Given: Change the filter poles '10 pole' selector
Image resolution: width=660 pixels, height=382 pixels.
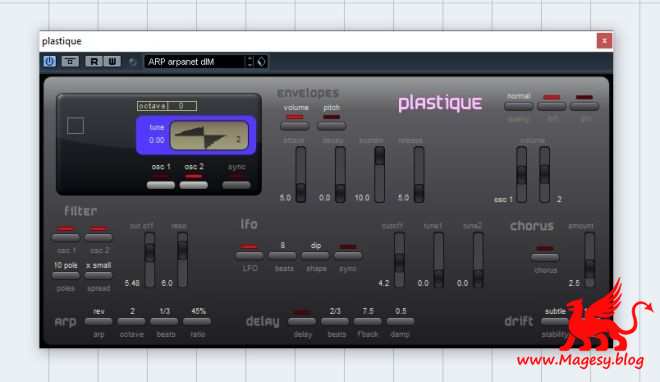Looking at the screenshot, I should point(66,275).
